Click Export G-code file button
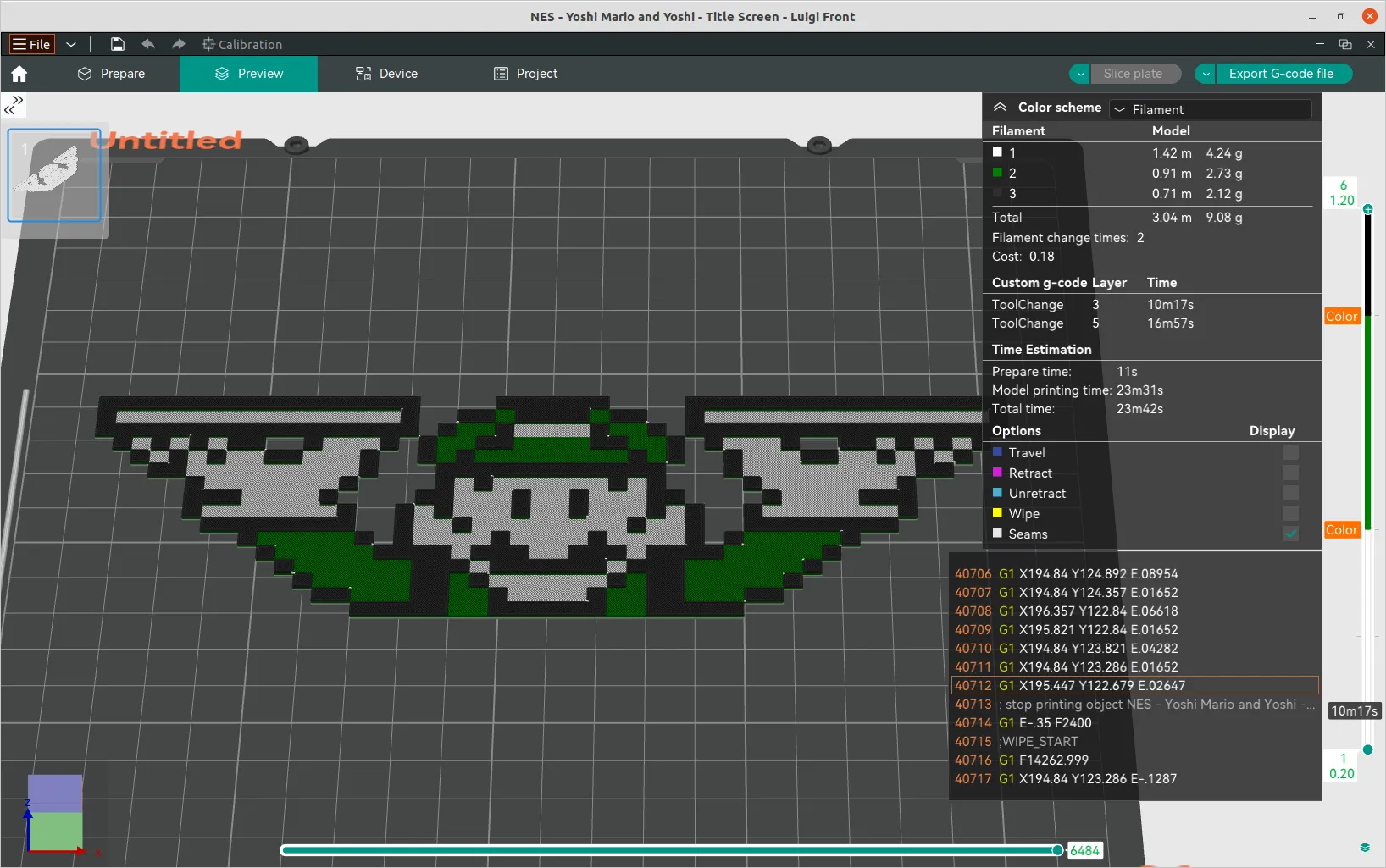Image resolution: width=1386 pixels, height=868 pixels. point(1281,74)
